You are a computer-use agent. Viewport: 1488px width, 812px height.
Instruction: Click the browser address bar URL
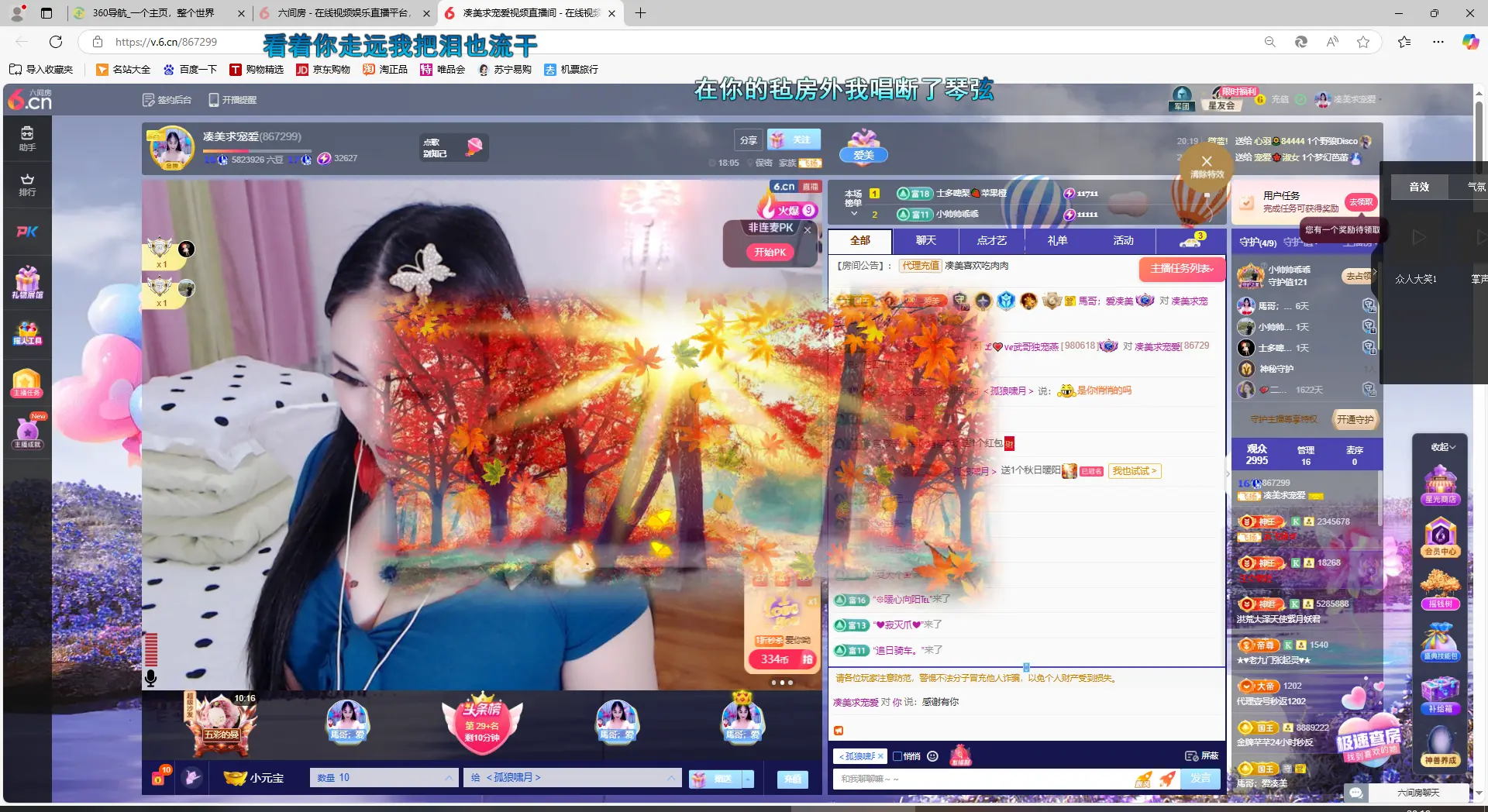click(166, 42)
